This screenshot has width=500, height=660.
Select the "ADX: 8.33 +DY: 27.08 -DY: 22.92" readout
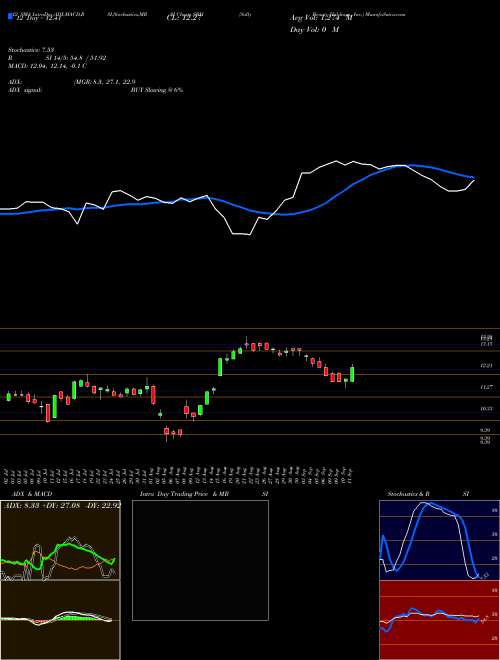click(x=62, y=505)
